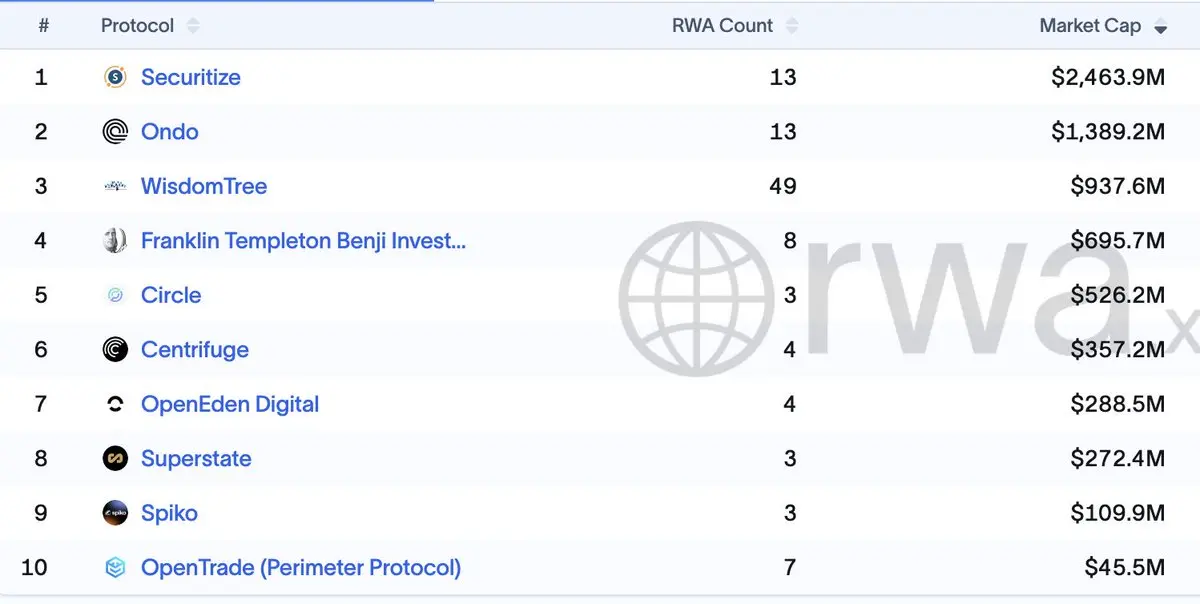The height and width of the screenshot is (604, 1200).
Task: Open Franklin Templeton Benji Invest link
Action: (x=303, y=241)
